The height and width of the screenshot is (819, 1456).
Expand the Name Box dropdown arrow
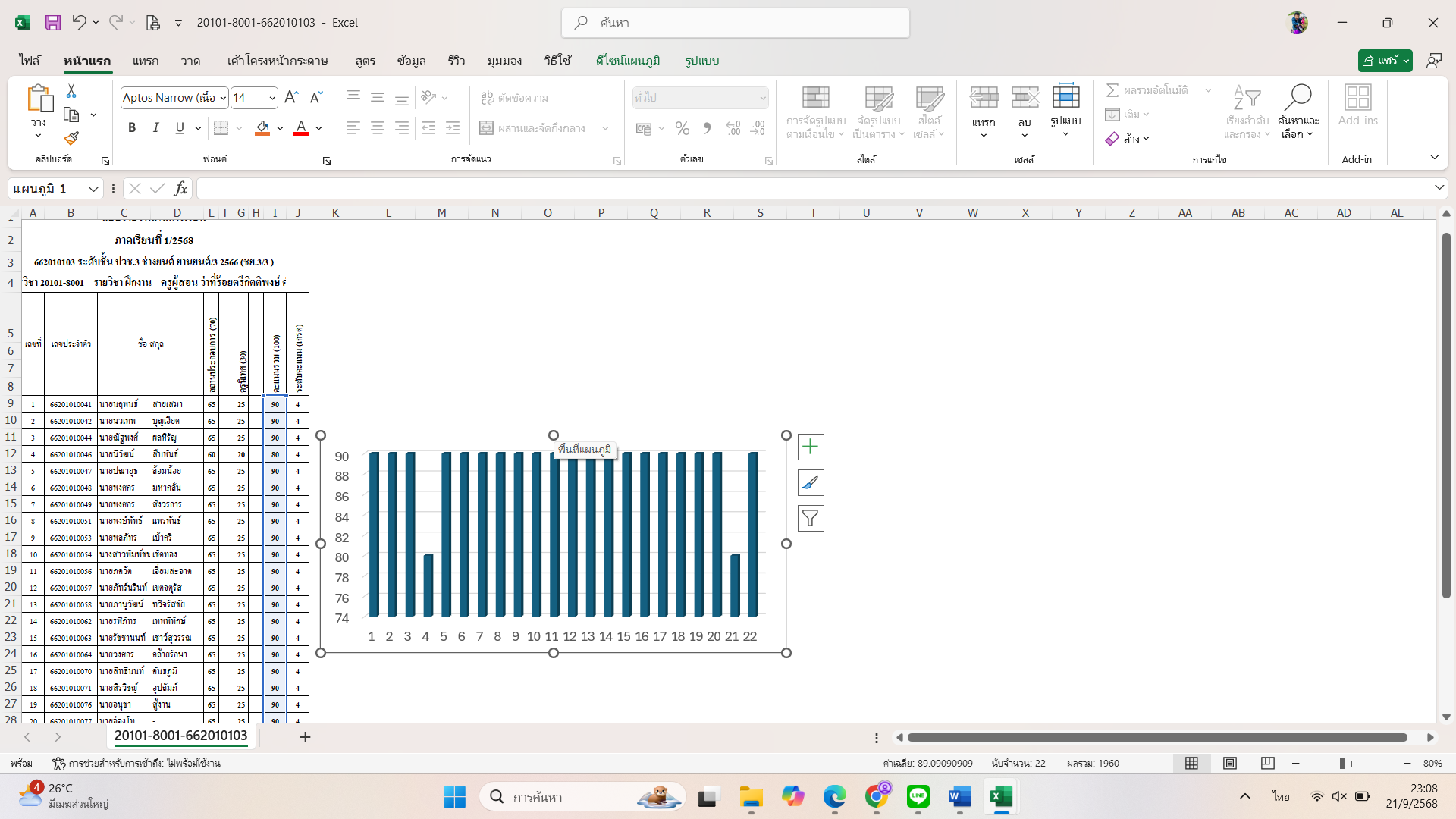click(93, 189)
